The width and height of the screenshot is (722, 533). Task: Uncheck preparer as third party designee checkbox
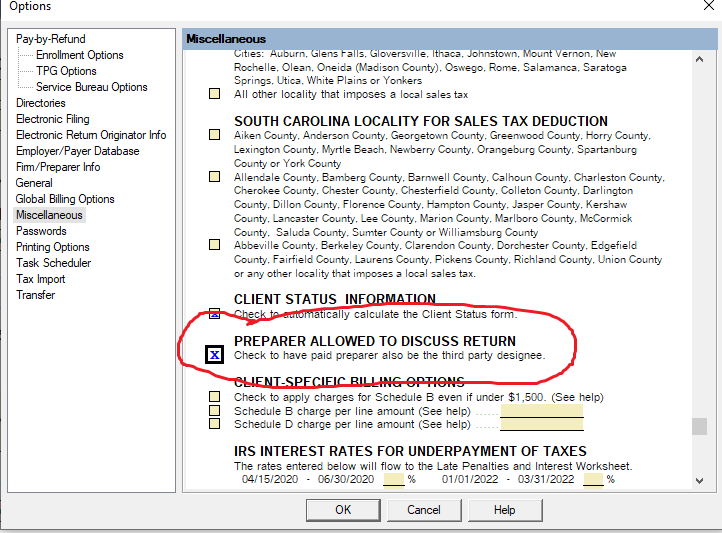(x=214, y=354)
